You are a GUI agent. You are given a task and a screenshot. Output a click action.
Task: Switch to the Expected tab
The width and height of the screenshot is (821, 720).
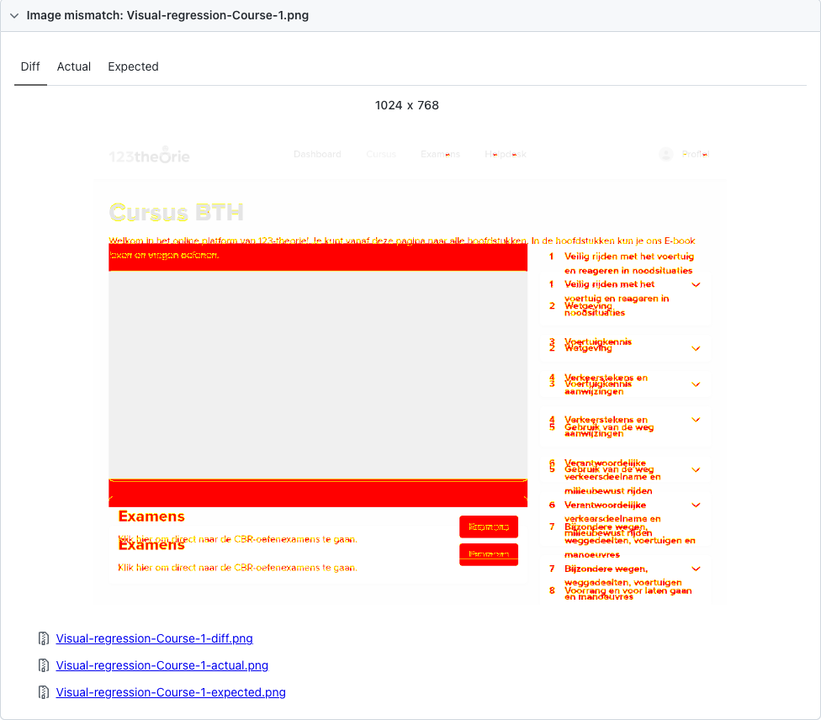[x=132, y=66]
